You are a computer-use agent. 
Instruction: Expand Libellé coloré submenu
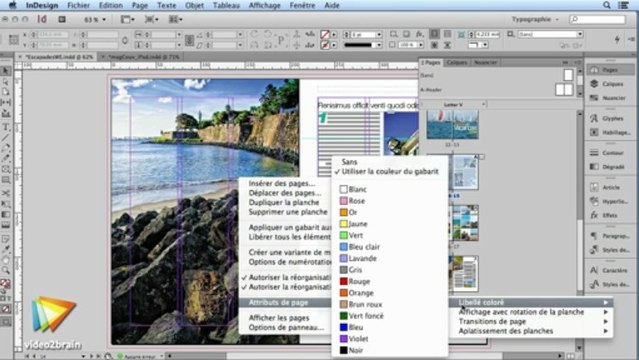coord(531,303)
